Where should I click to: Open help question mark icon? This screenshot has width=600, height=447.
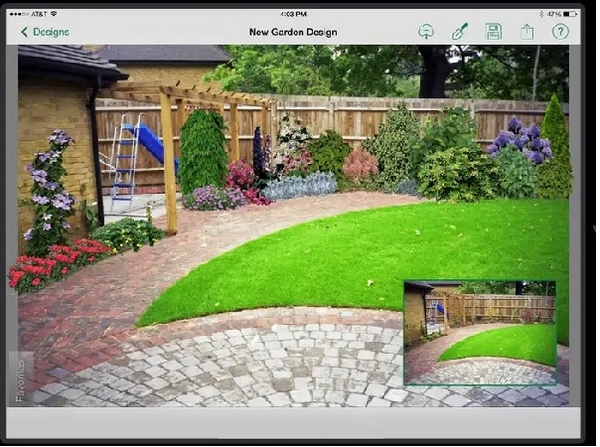pos(560,32)
